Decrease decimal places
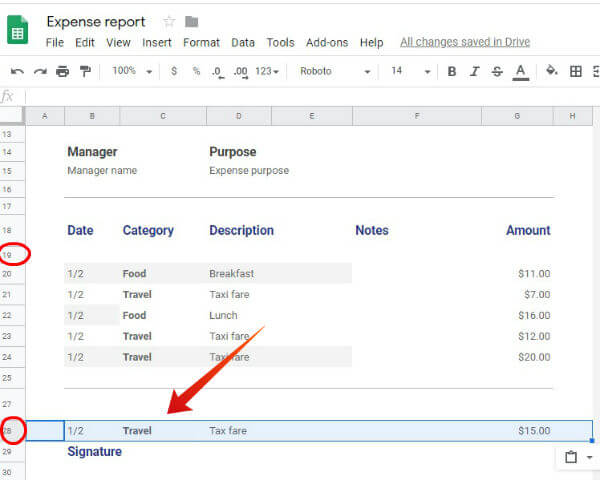This screenshot has height=480, width=600. point(218,72)
